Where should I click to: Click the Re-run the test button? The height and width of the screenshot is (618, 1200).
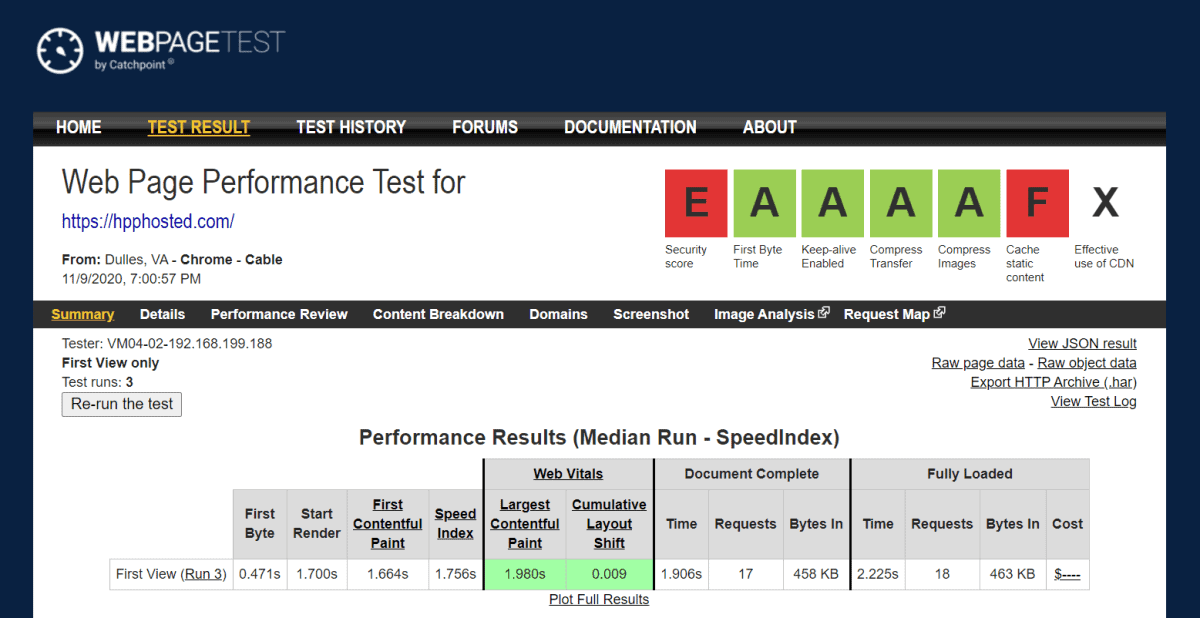(x=122, y=404)
